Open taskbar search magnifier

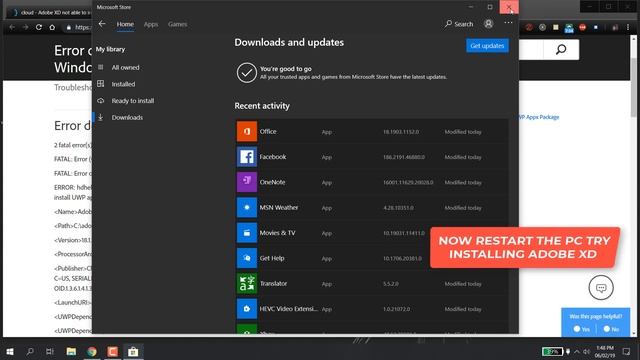click(x=30, y=351)
